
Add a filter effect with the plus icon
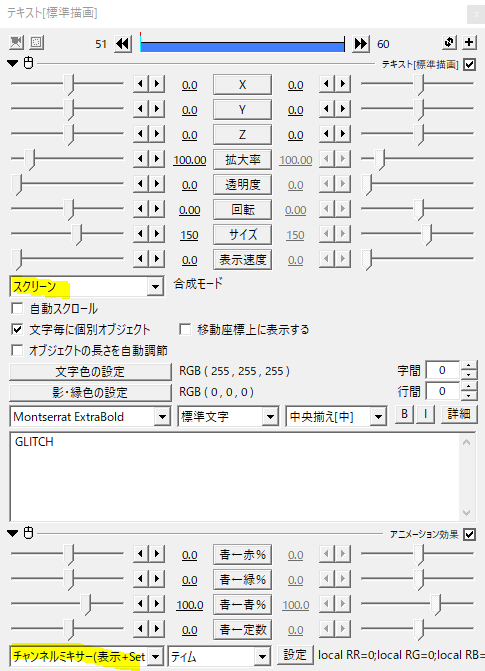469,42
